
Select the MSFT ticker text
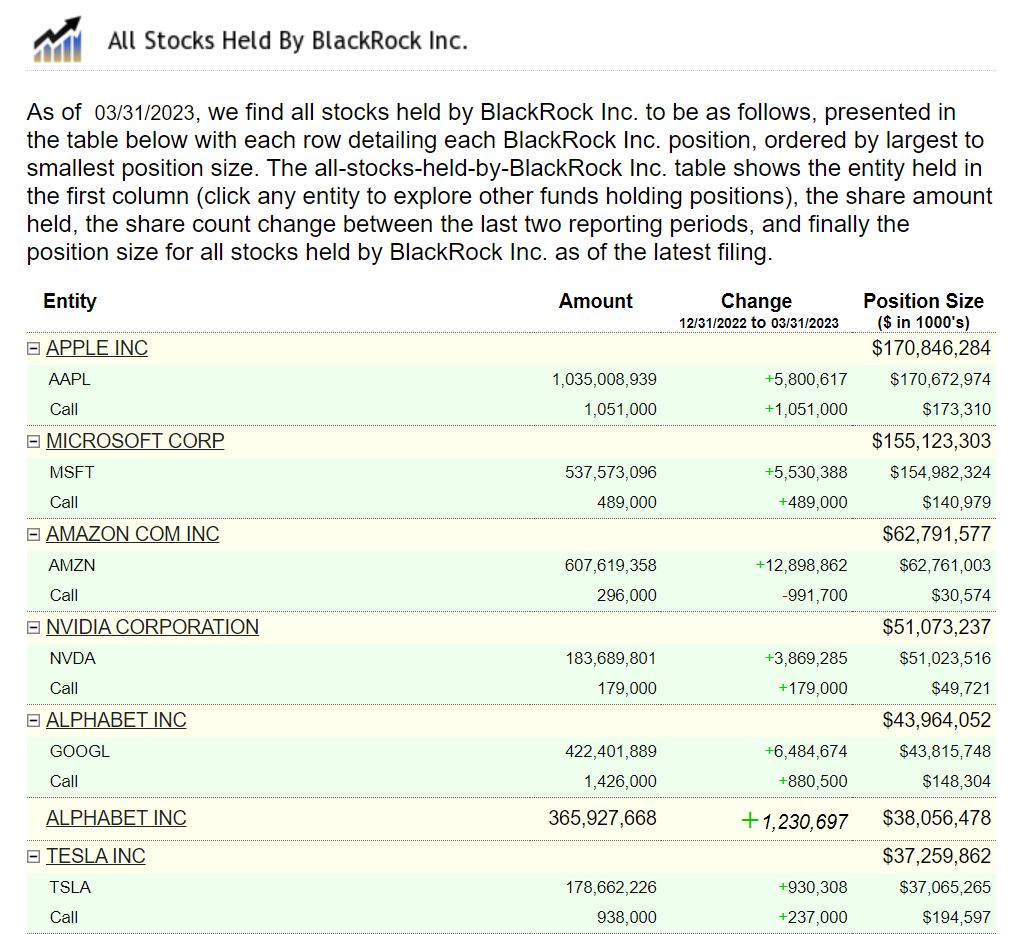(x=72, y=472)
